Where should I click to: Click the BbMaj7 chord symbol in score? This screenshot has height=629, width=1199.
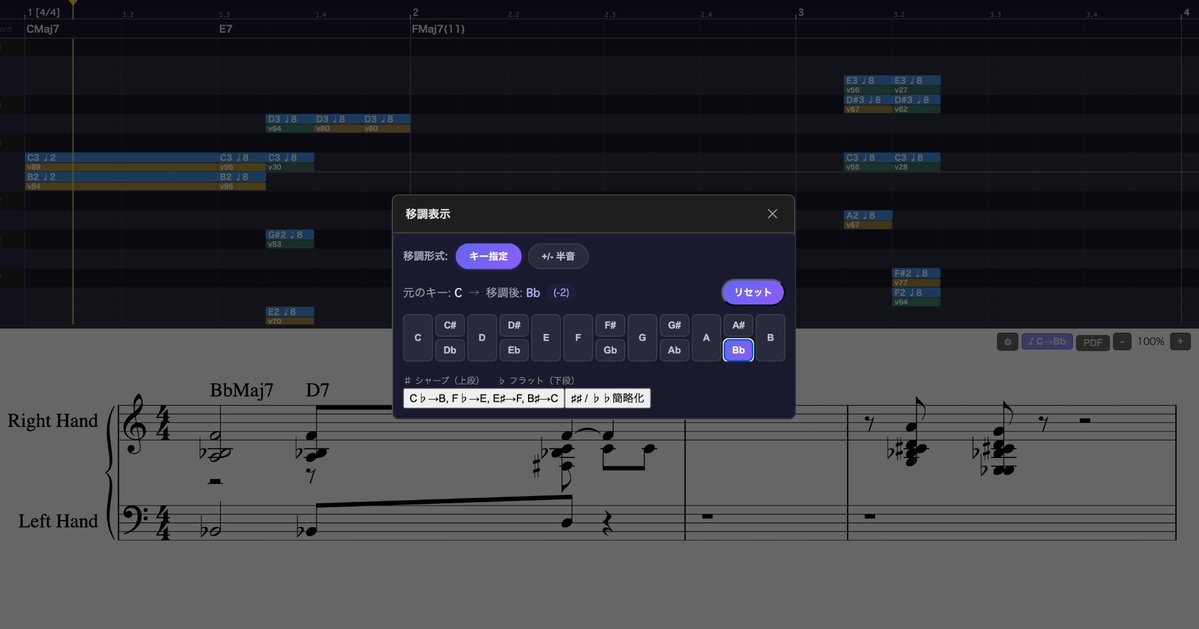click(242, 391)
